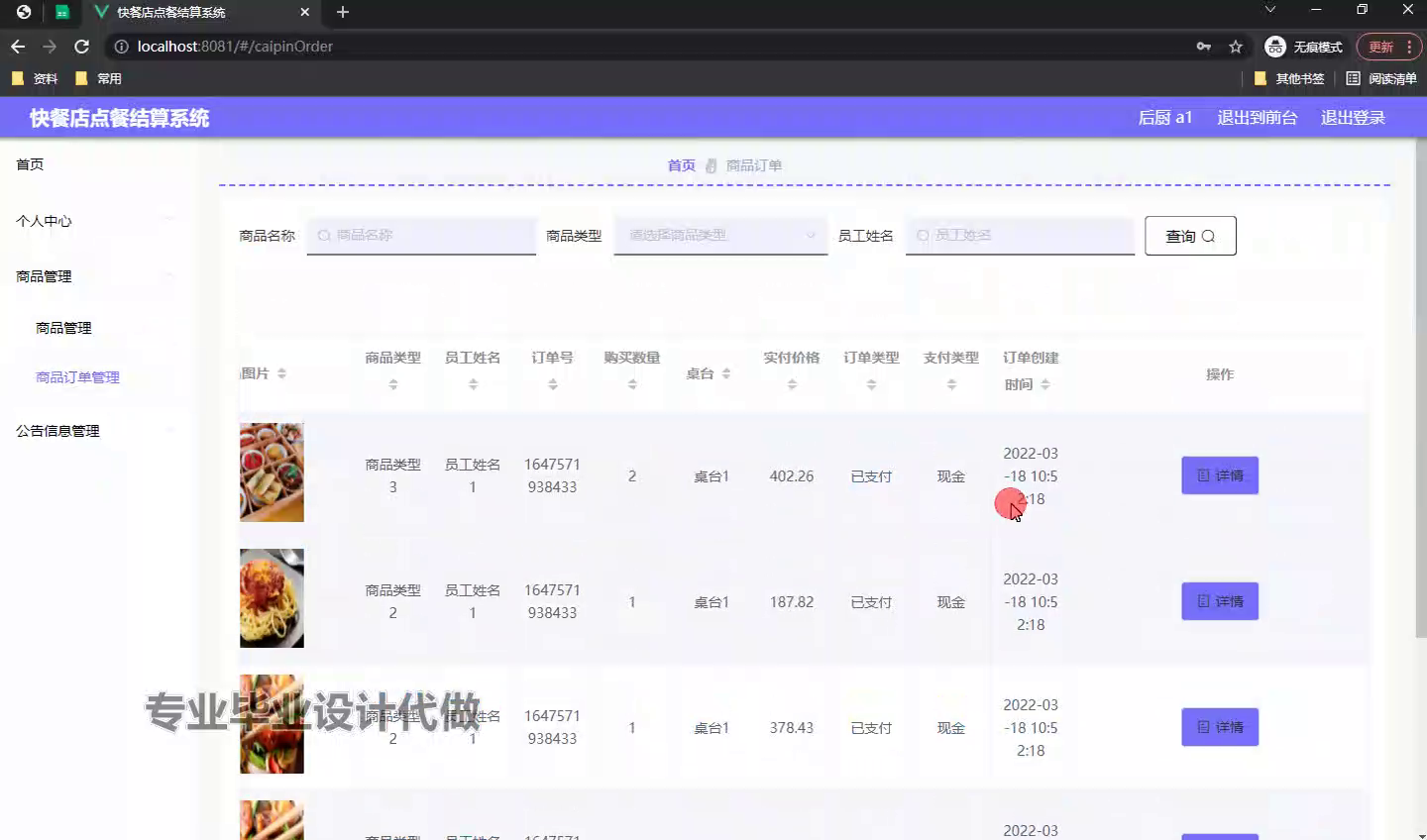Open the 商品管理 submenu item

point(63,328)
